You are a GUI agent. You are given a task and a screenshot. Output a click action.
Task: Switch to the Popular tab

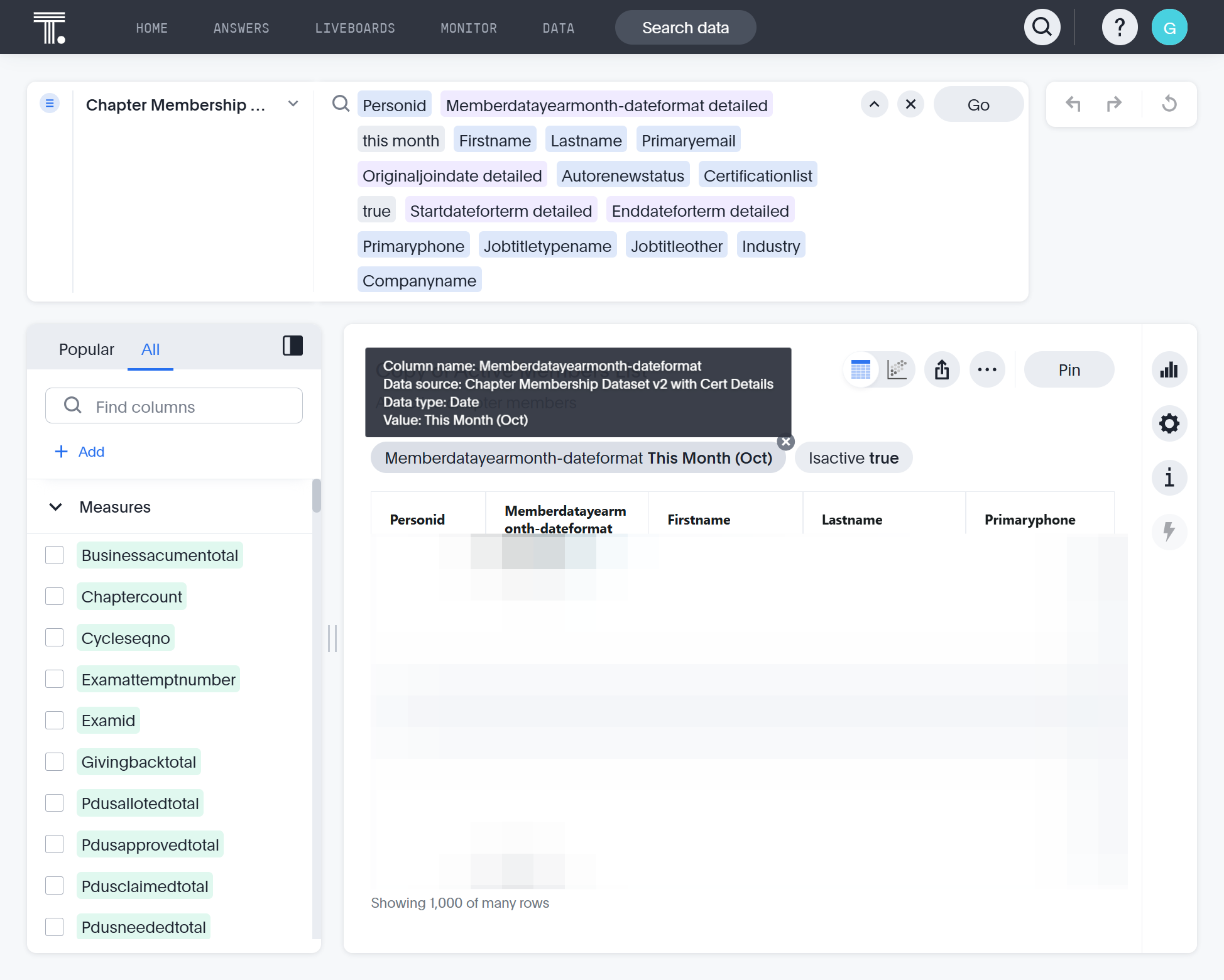87,349
